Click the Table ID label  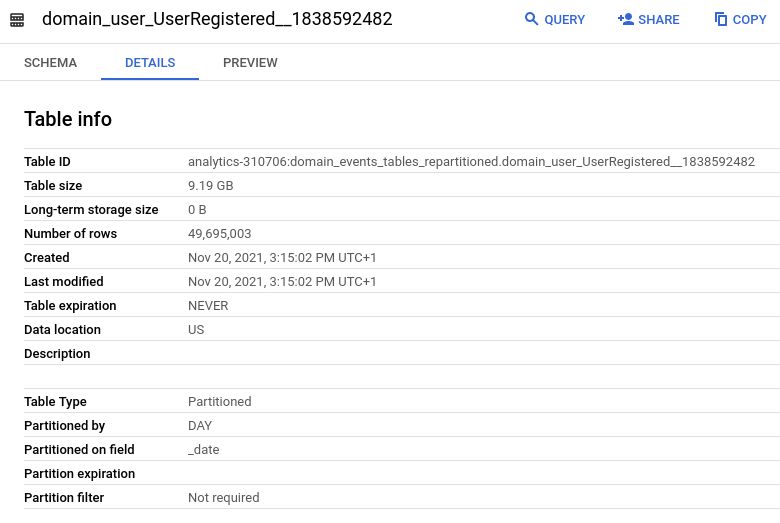click(x=47, y=162)
